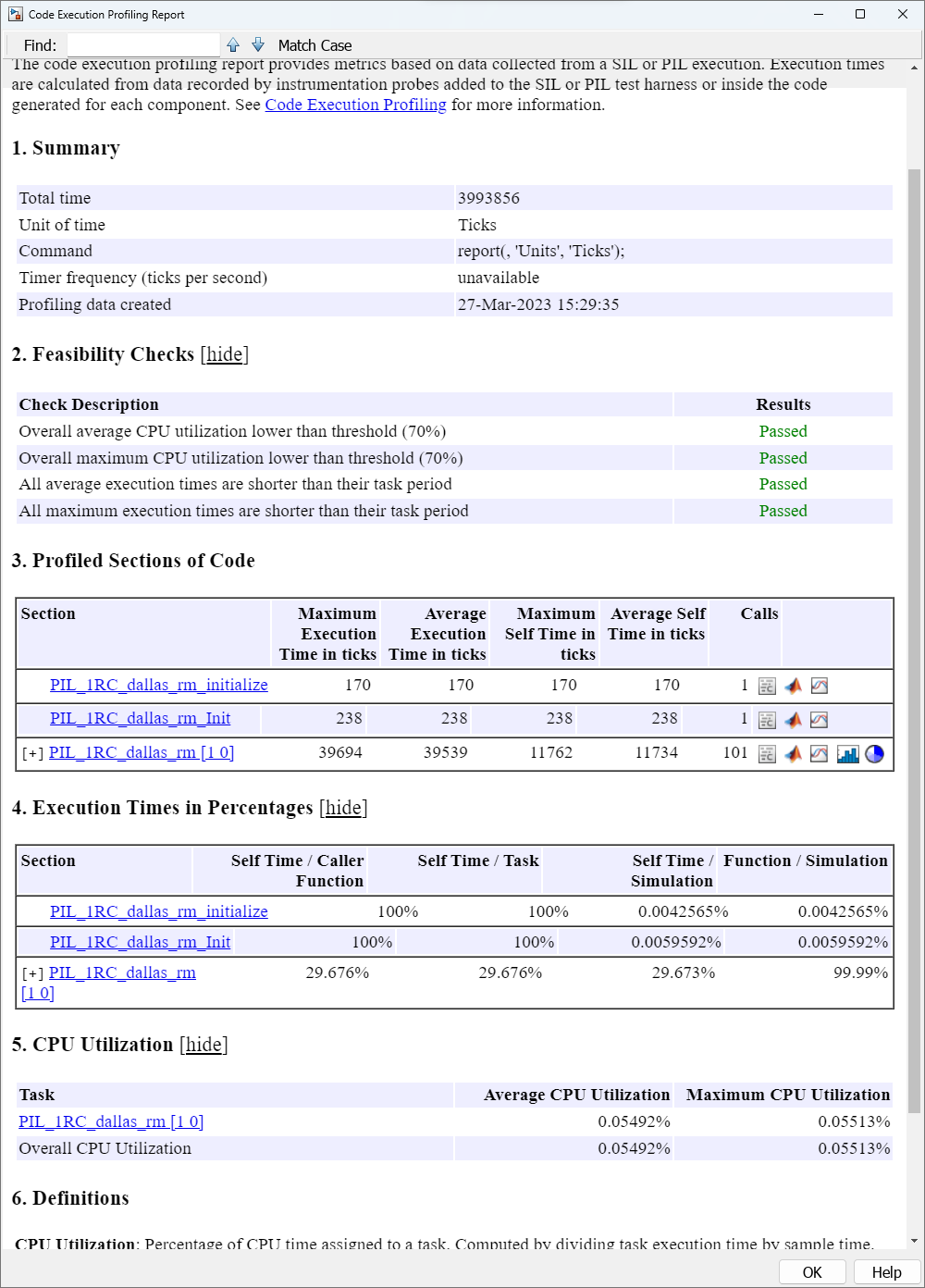Open the Code Execution Profiling help link

pyautogui.click(x=355, y=105)
